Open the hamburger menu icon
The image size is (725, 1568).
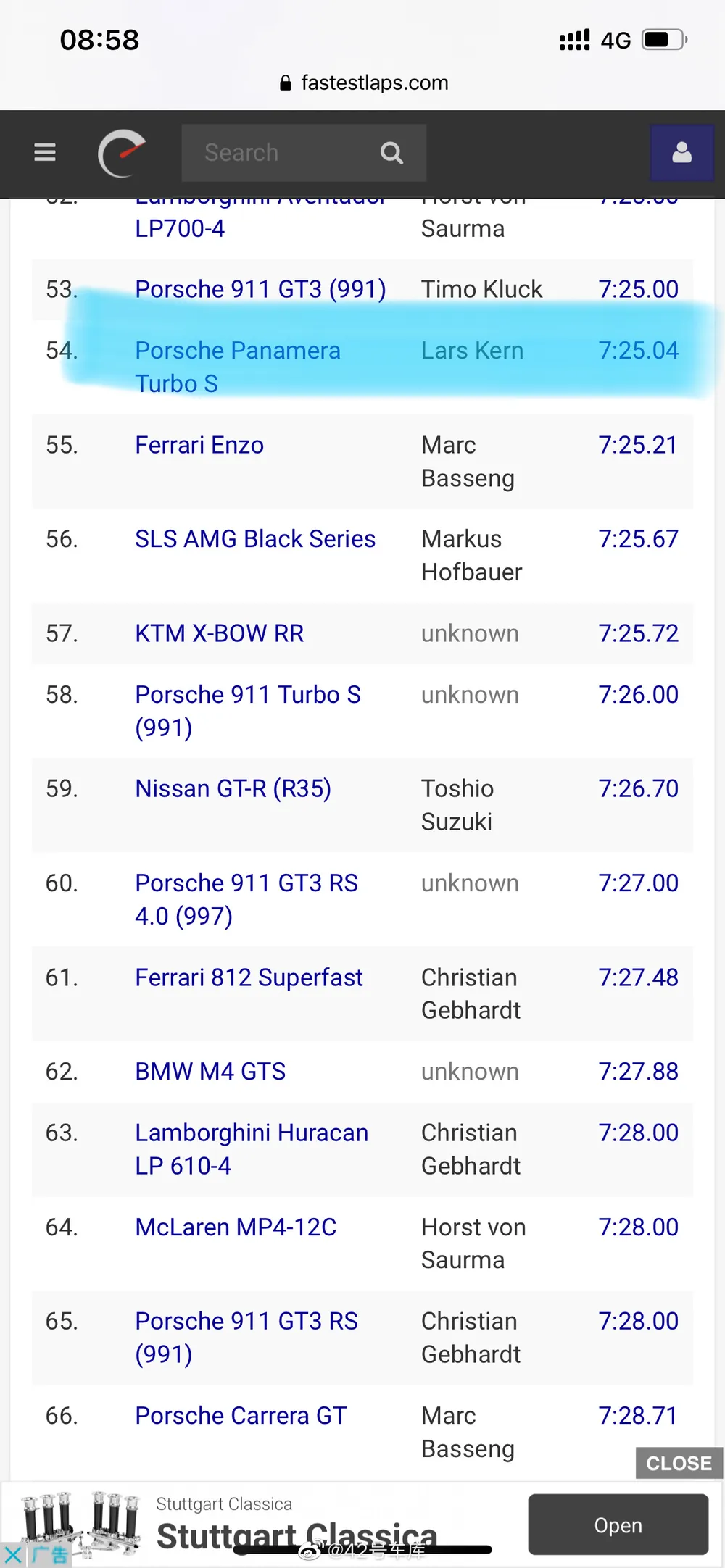[45, 152]
